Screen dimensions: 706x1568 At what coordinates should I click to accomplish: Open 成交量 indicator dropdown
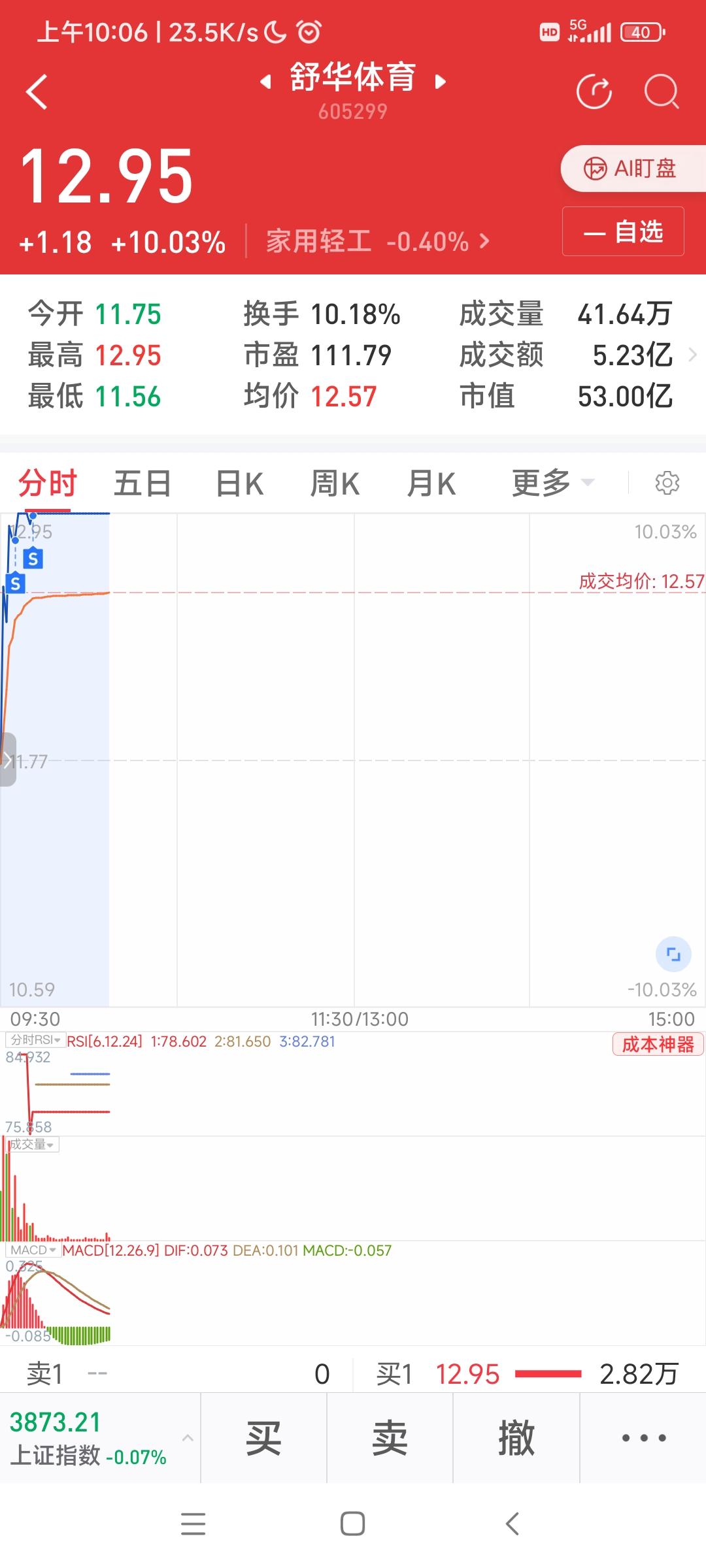(31, 1144)
